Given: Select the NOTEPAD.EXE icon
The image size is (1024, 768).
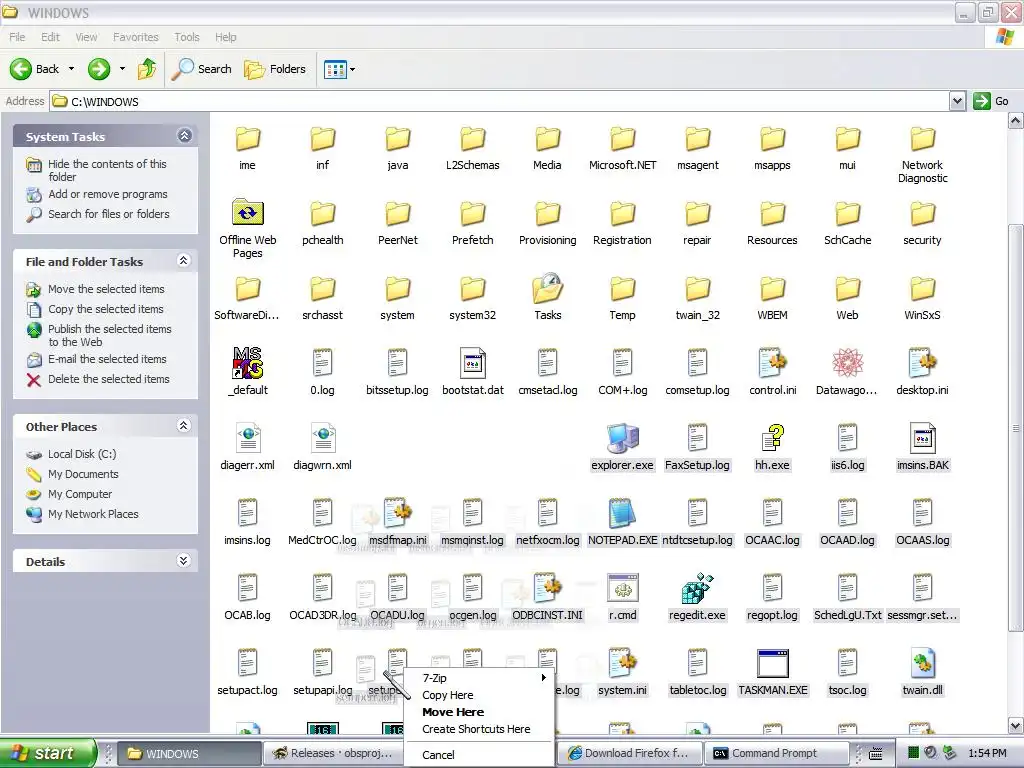Looking at the screenshot, I should 622,513.
